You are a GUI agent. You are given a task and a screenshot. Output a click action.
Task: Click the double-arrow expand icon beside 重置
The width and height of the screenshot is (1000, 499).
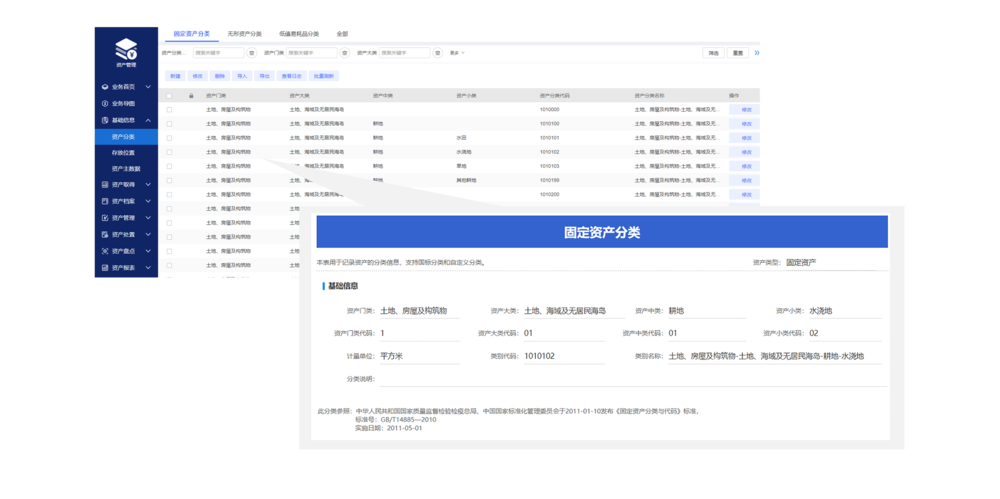(x=756, y=53)
